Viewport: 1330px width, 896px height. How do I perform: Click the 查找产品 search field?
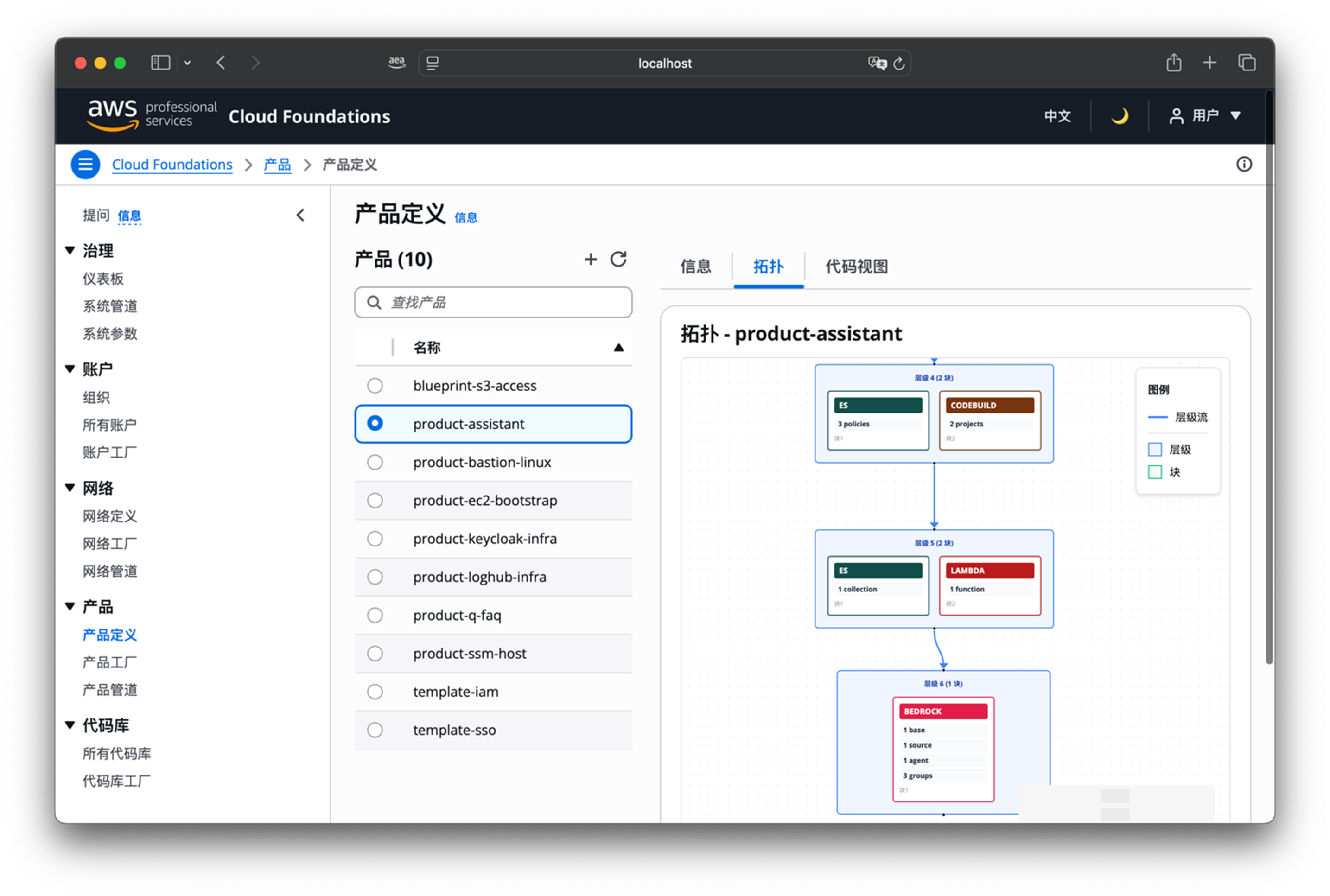(503, 302)
